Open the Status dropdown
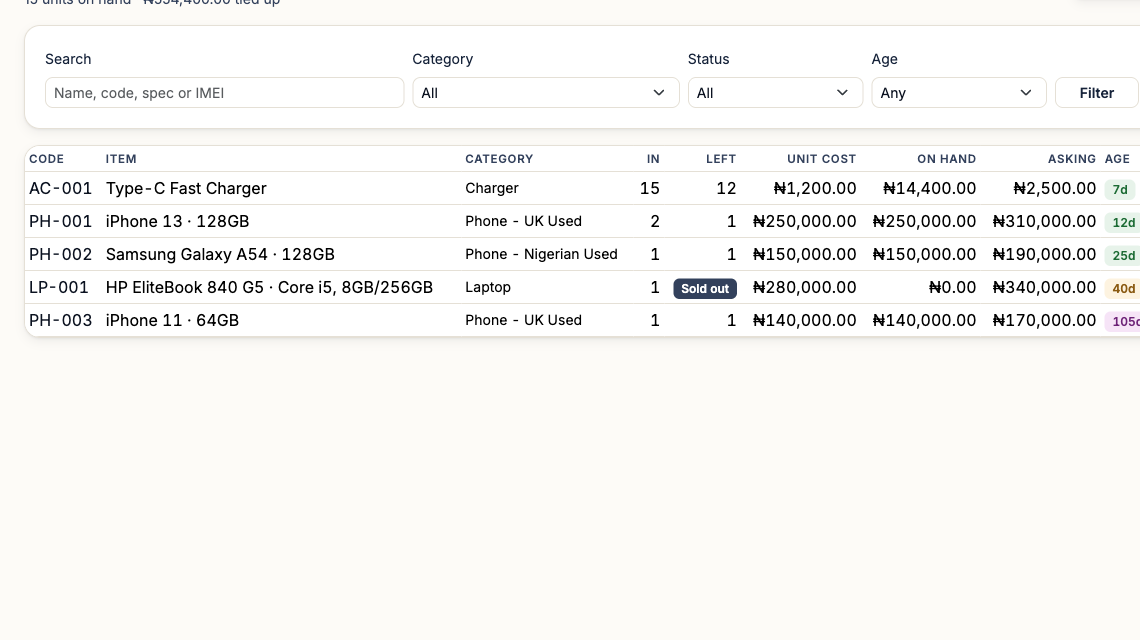1140x640 pixels. [x=775, y=93]
